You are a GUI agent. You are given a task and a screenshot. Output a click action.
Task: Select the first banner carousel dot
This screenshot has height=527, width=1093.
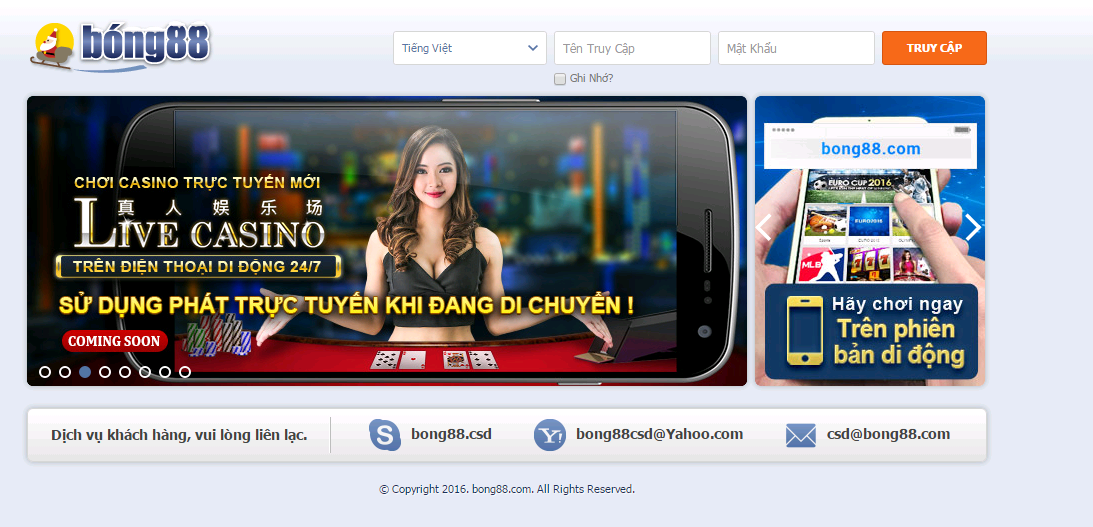(45, 372)
